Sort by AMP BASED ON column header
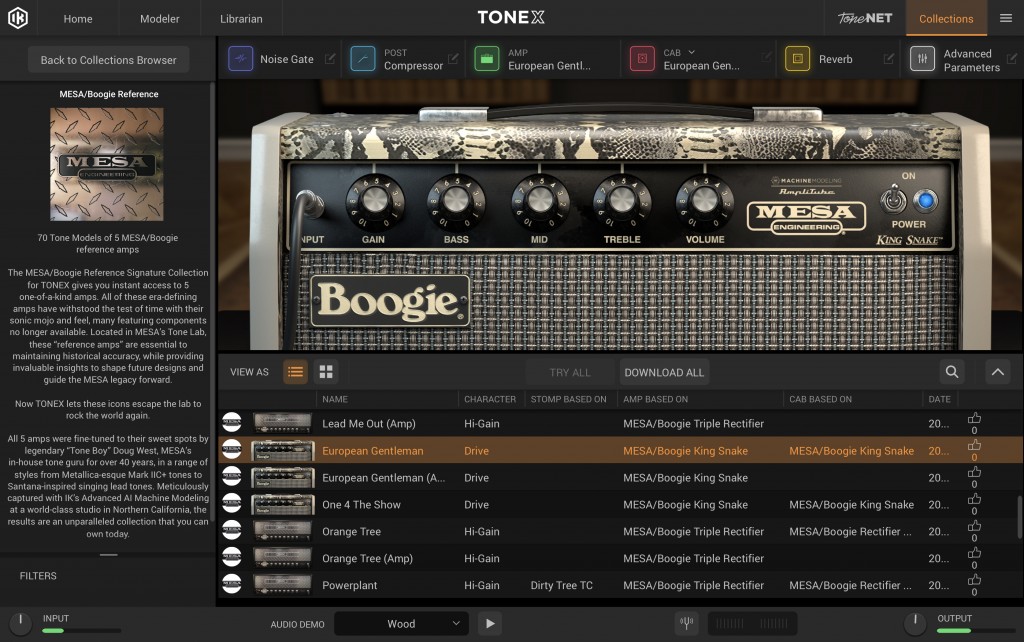 pyautogui.click(x=655, y=399)
